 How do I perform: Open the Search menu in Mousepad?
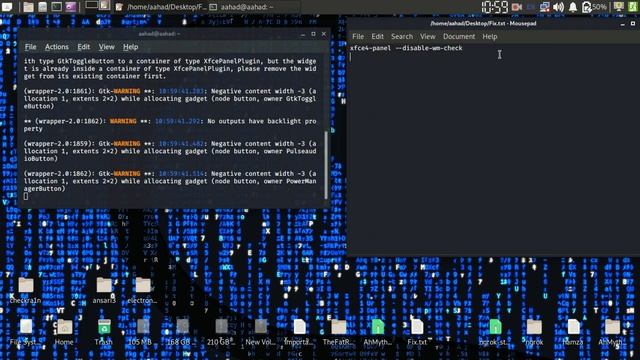[402, 37]
